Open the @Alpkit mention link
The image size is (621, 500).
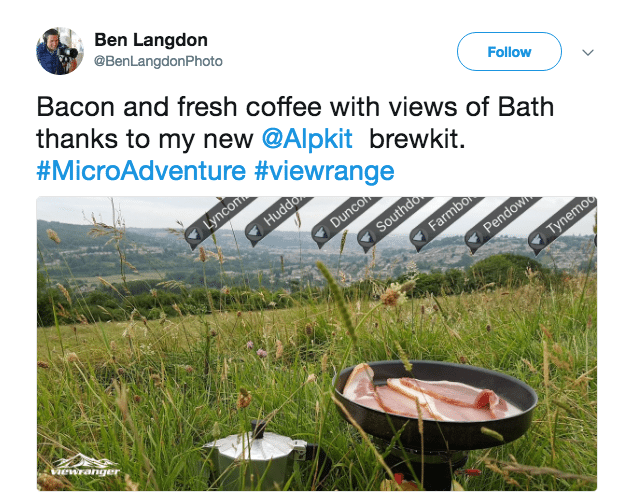[303, 137]
